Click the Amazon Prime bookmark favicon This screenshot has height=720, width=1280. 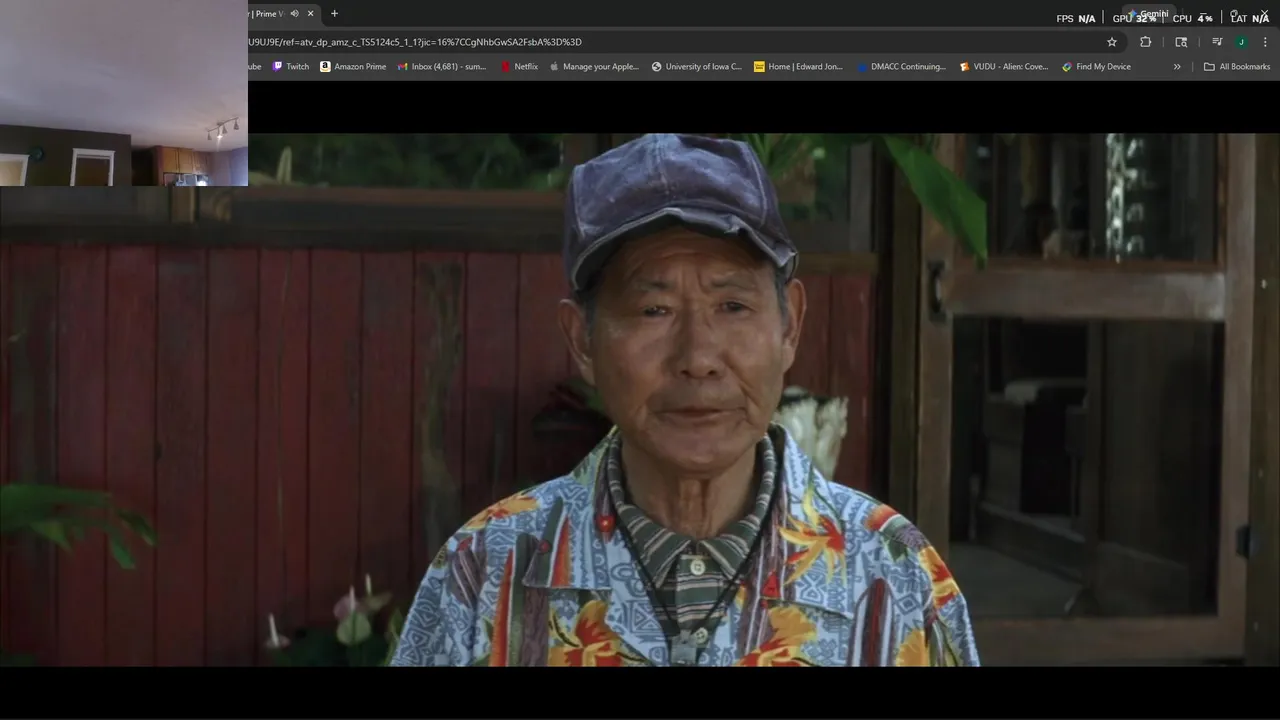[x=325, y=67]
